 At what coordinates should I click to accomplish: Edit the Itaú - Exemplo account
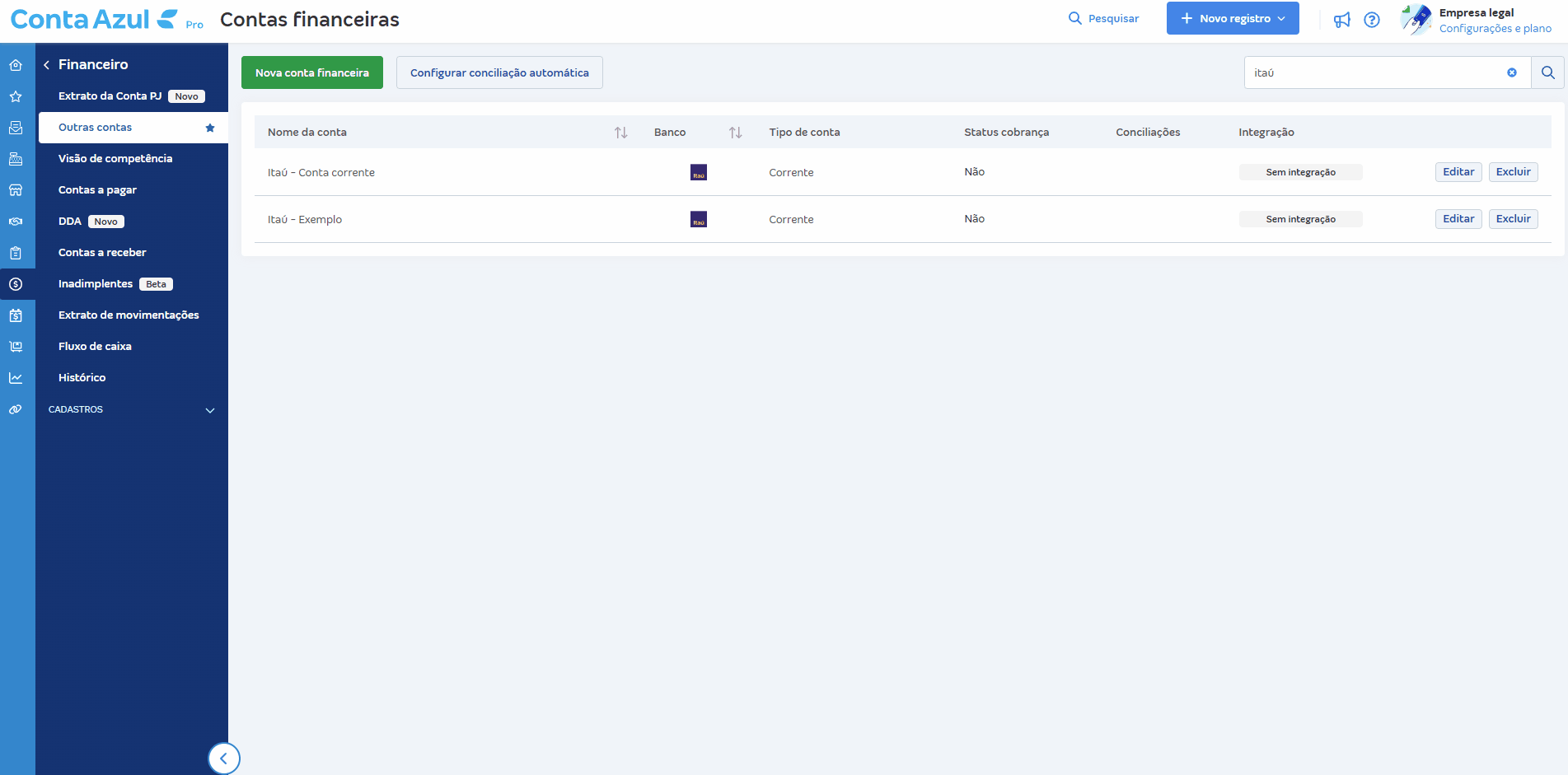[x=1458, y=219]
